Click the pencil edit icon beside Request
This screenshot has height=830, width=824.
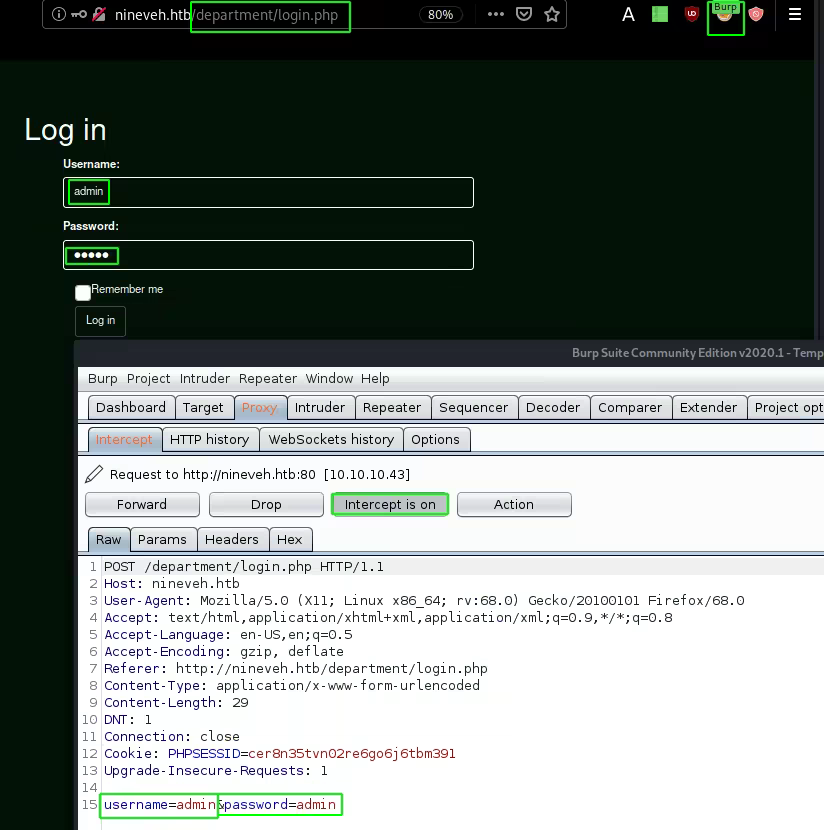tap(94, 474)
